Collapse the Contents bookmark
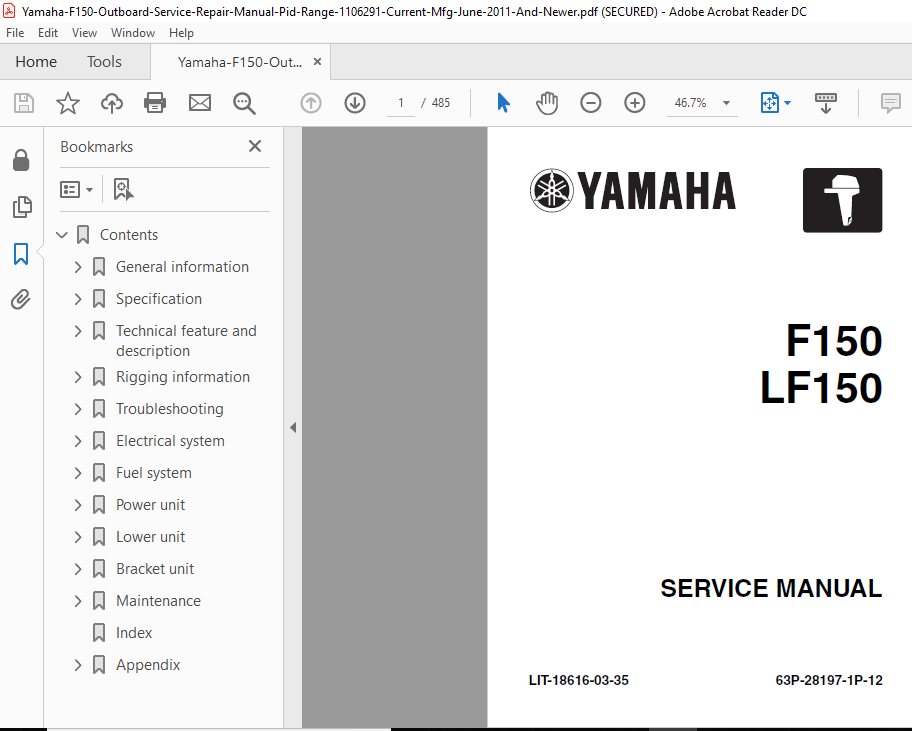Viewport: 912px width, 731px height. click(x=62, y=235)
